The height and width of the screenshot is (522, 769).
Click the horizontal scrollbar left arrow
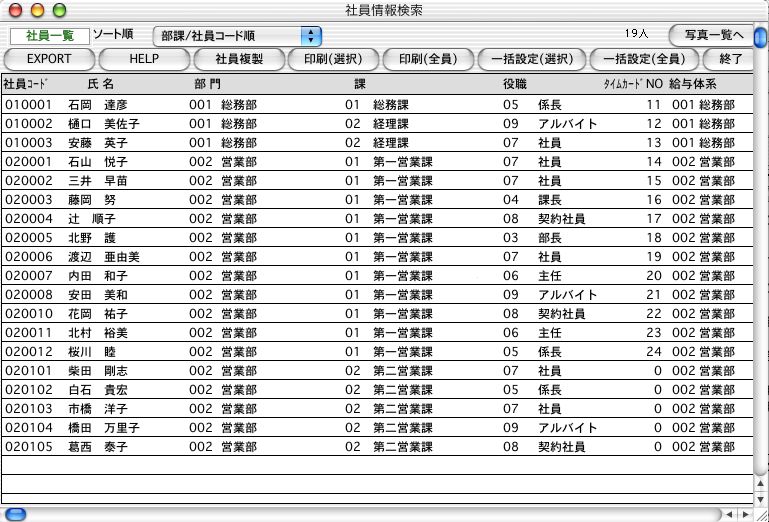point(729,514)
